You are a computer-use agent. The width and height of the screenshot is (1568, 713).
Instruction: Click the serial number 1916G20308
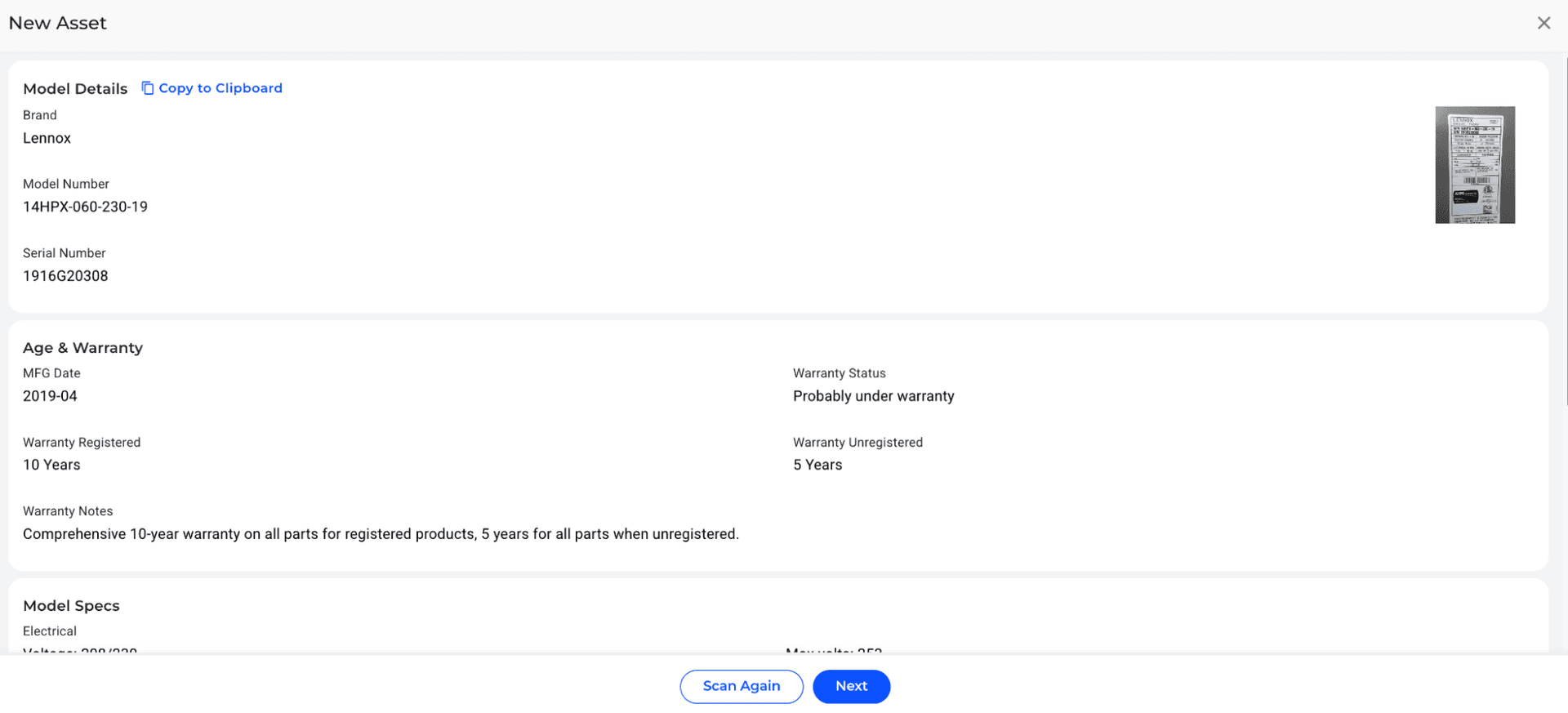(x=65, y=276)
